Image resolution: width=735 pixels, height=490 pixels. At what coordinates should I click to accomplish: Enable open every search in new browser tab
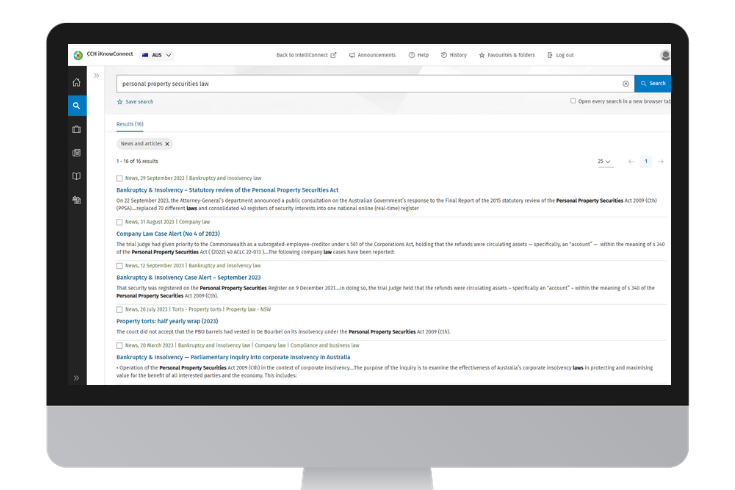tap(573, 101)
